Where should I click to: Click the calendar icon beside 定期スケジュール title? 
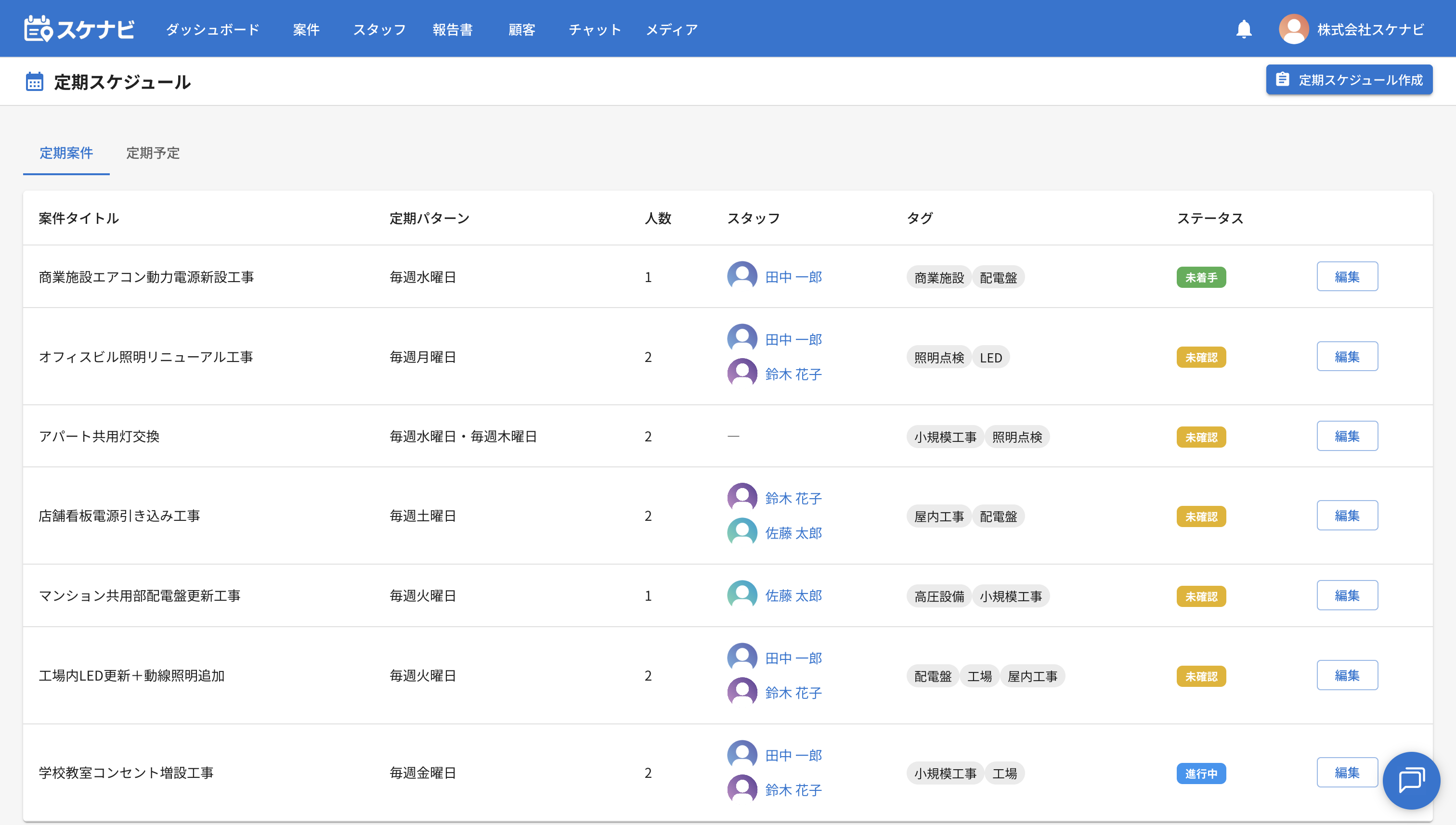pos(35,82)
